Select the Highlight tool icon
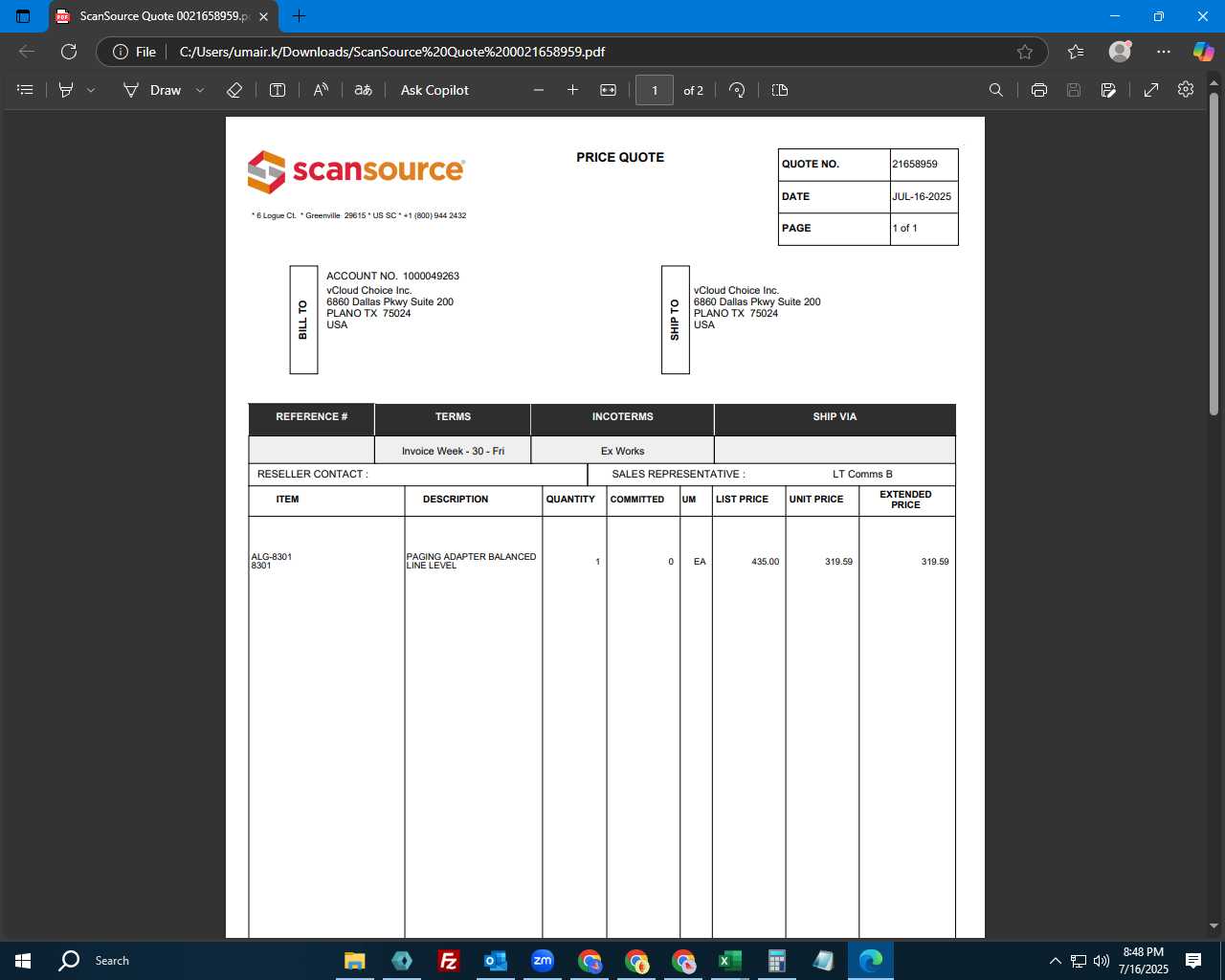 click(66, 90)
